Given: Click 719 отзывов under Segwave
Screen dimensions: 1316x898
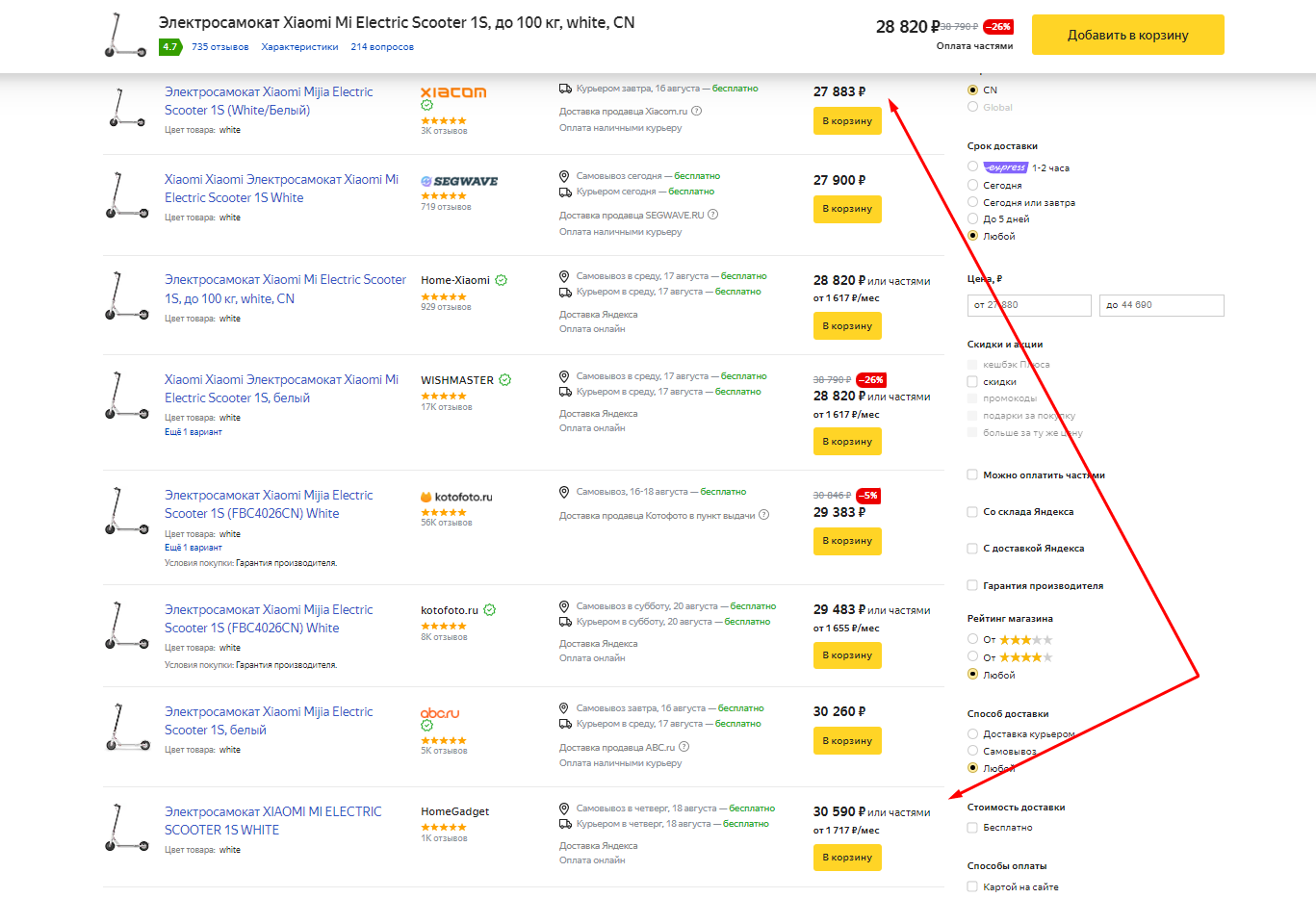Looking at the screenshot, I should point(446,207).
